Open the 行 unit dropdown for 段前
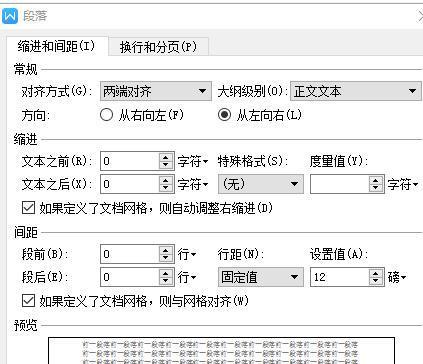The height and width of the screenshot is (364, 423). click(x=187, y=255)
